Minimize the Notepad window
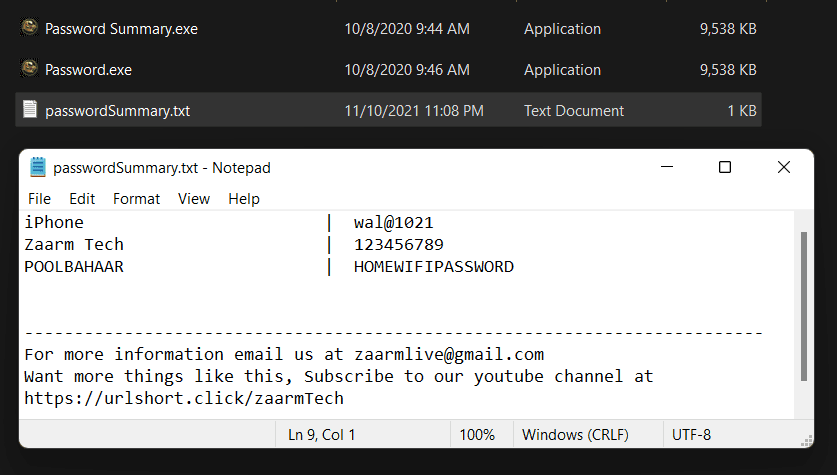This screenshot has width=837, height=475. coord(667,167)
